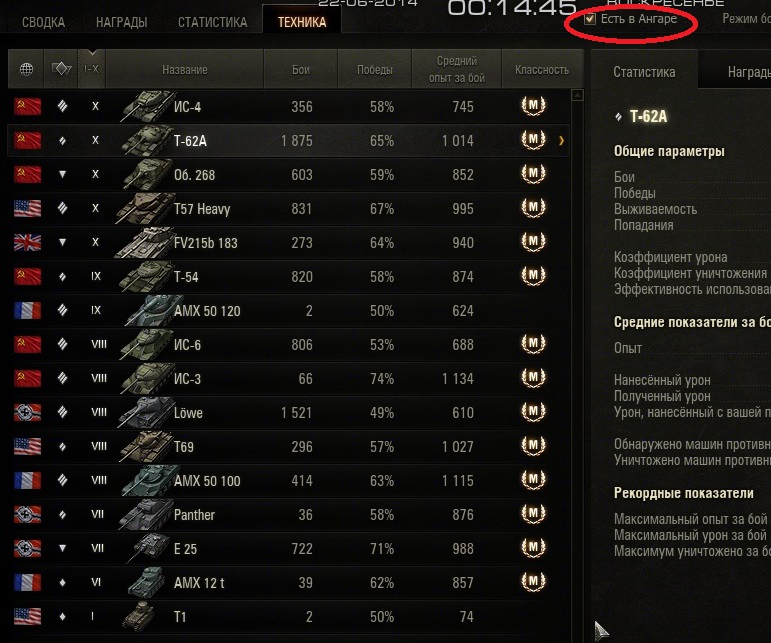Screen dimensions: 771x643
Task: Select the E 25 row in list
Action: click(289, 549)
